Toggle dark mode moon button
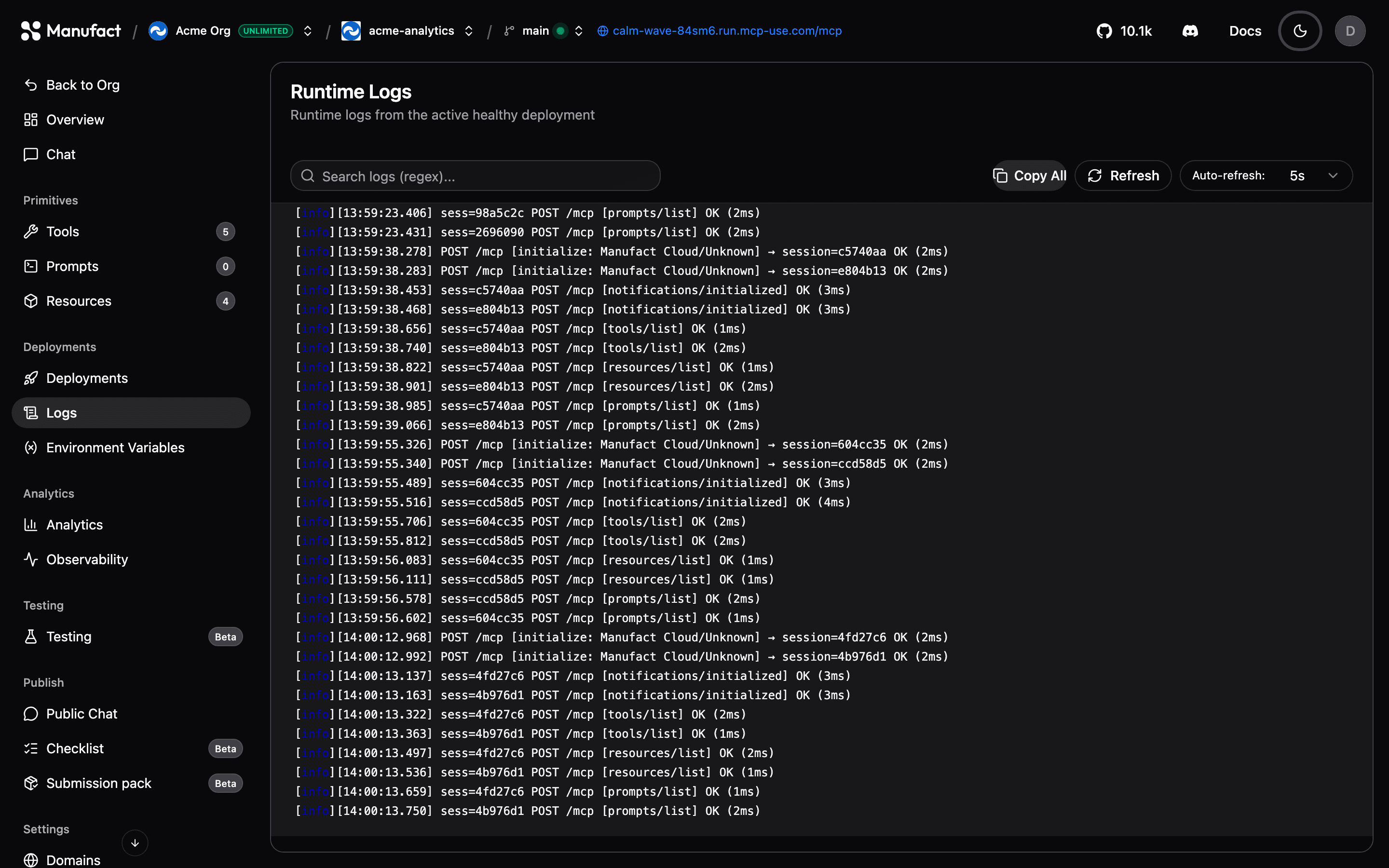Viewport: 1389px width, 868px height. (1300, 31)
